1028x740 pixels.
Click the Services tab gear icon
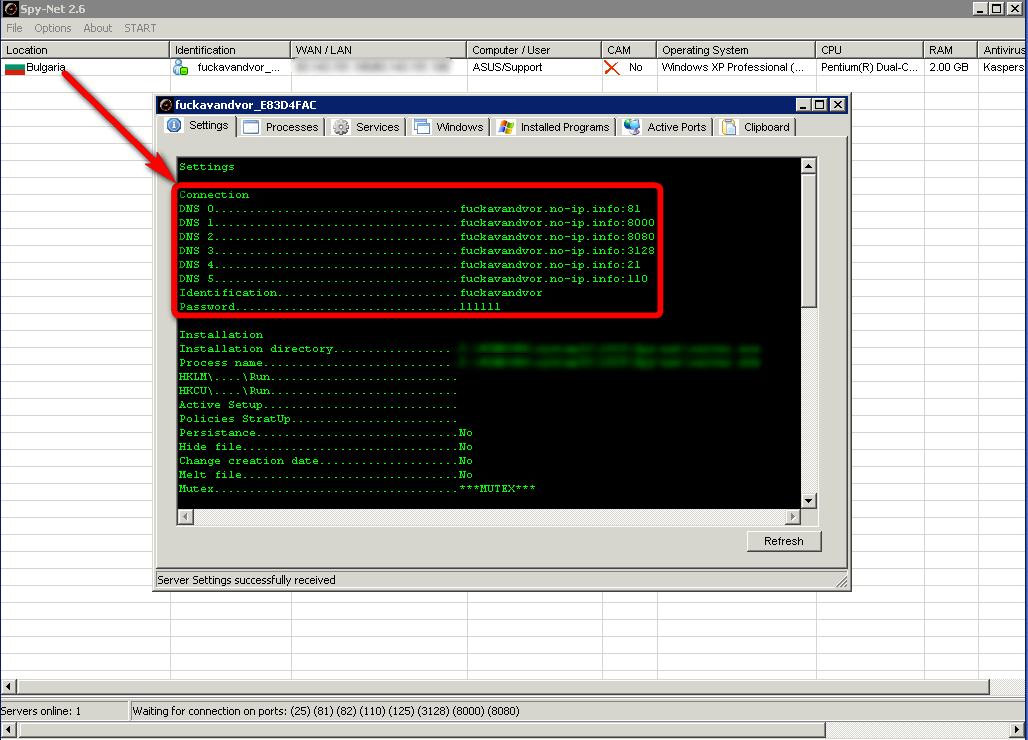[341, 127]
